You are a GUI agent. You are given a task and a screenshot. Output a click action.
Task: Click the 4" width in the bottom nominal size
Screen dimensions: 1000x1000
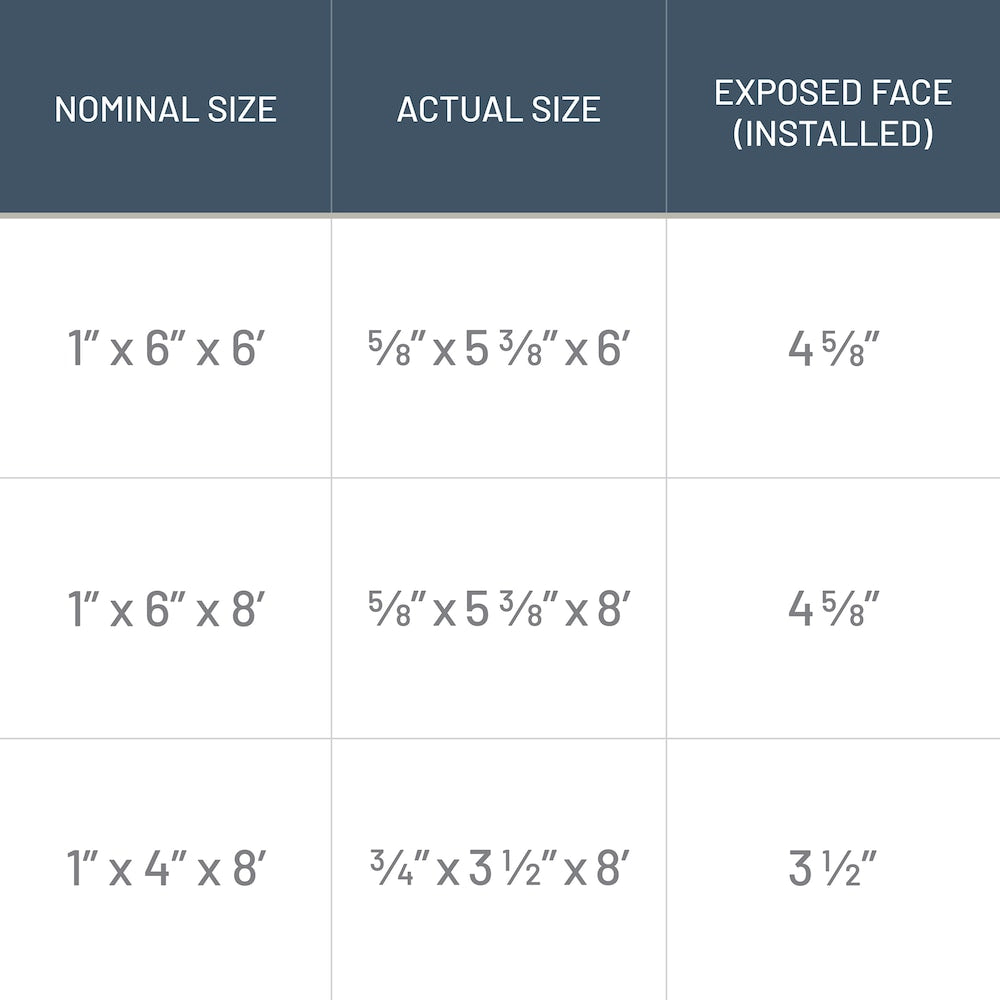[161, 868]
